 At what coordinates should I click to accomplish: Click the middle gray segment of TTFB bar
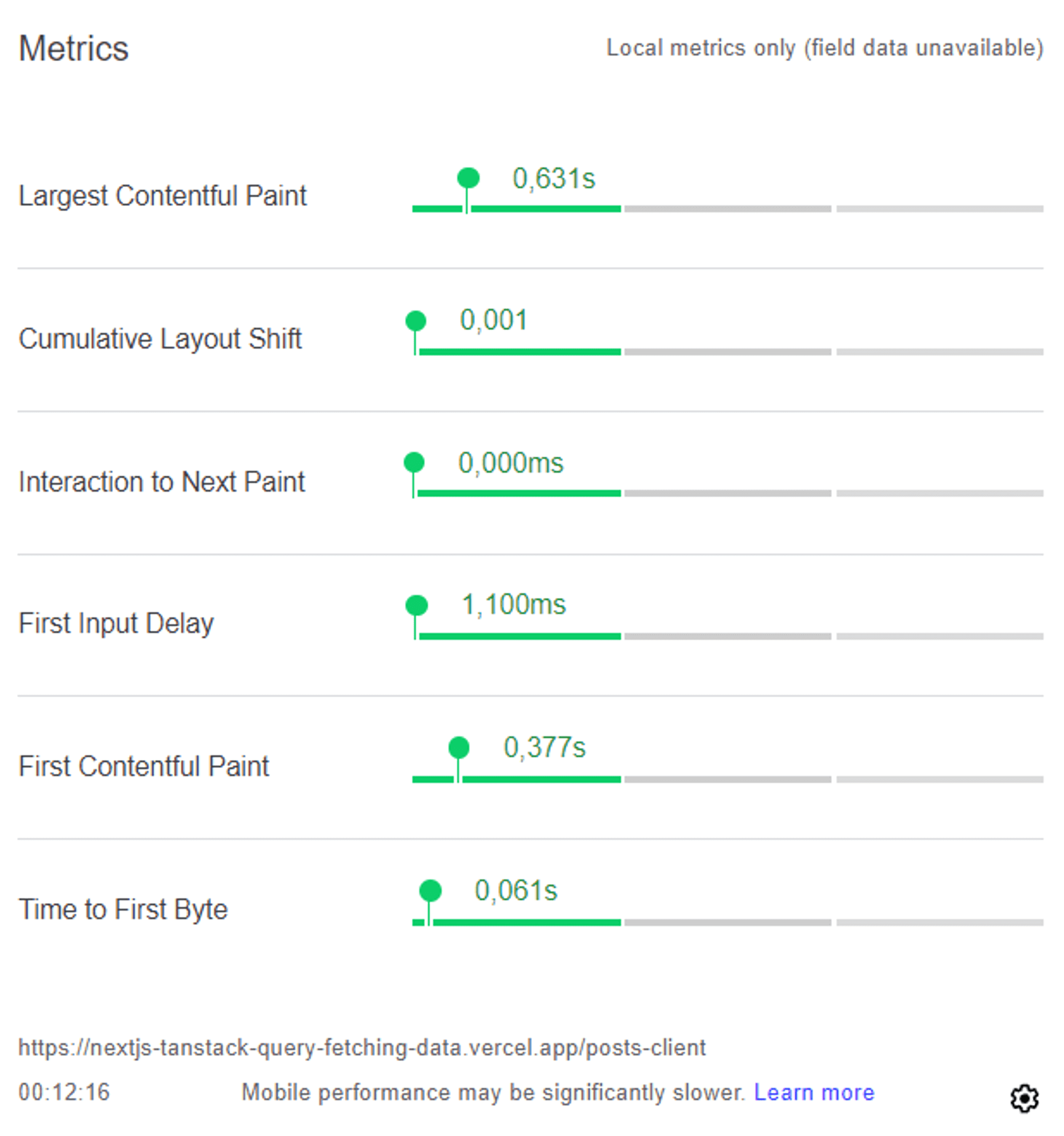pos(727,922)
